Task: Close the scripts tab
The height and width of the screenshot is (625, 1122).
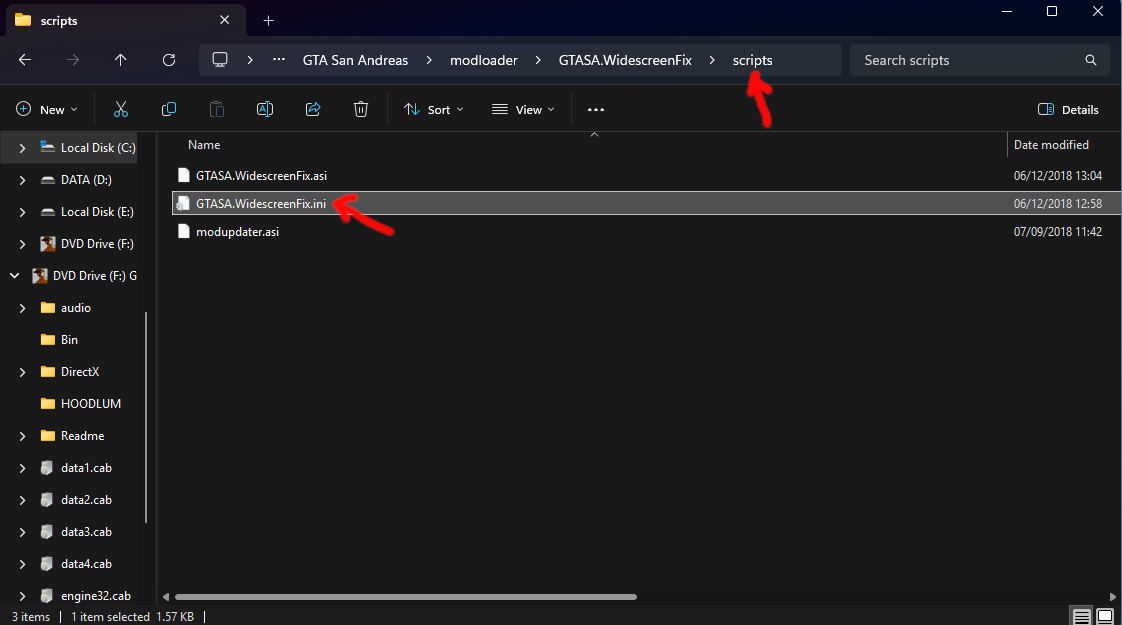Action: pos(225,20)
